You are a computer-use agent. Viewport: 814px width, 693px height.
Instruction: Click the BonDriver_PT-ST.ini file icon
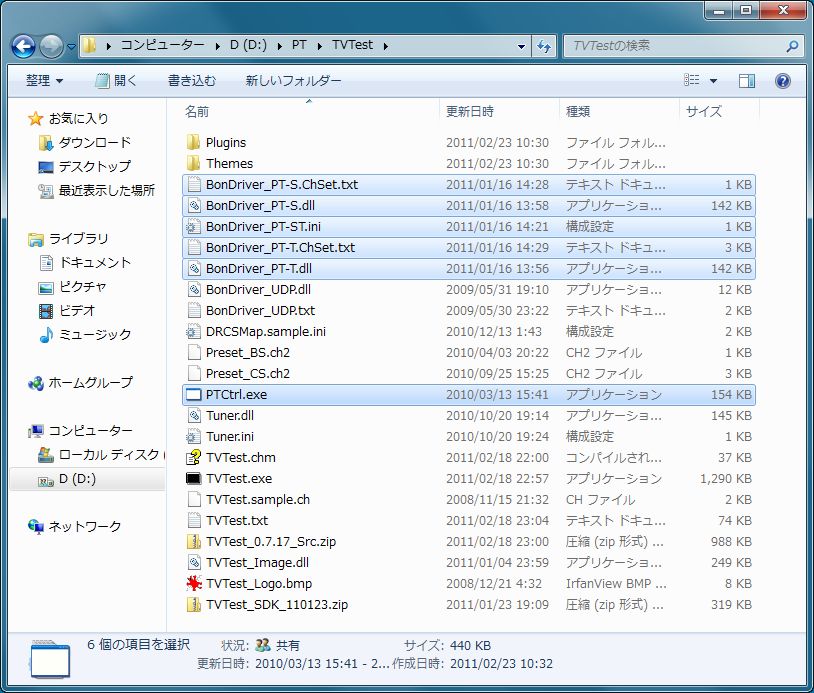click(x=194, y=226)
